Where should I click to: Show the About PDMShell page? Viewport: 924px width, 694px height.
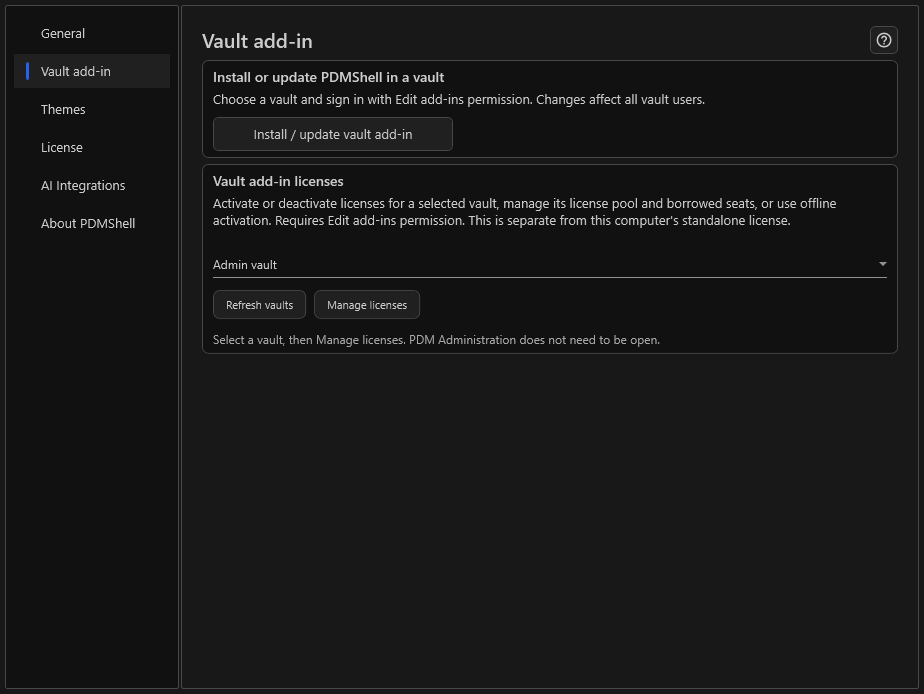pos(92,223)
